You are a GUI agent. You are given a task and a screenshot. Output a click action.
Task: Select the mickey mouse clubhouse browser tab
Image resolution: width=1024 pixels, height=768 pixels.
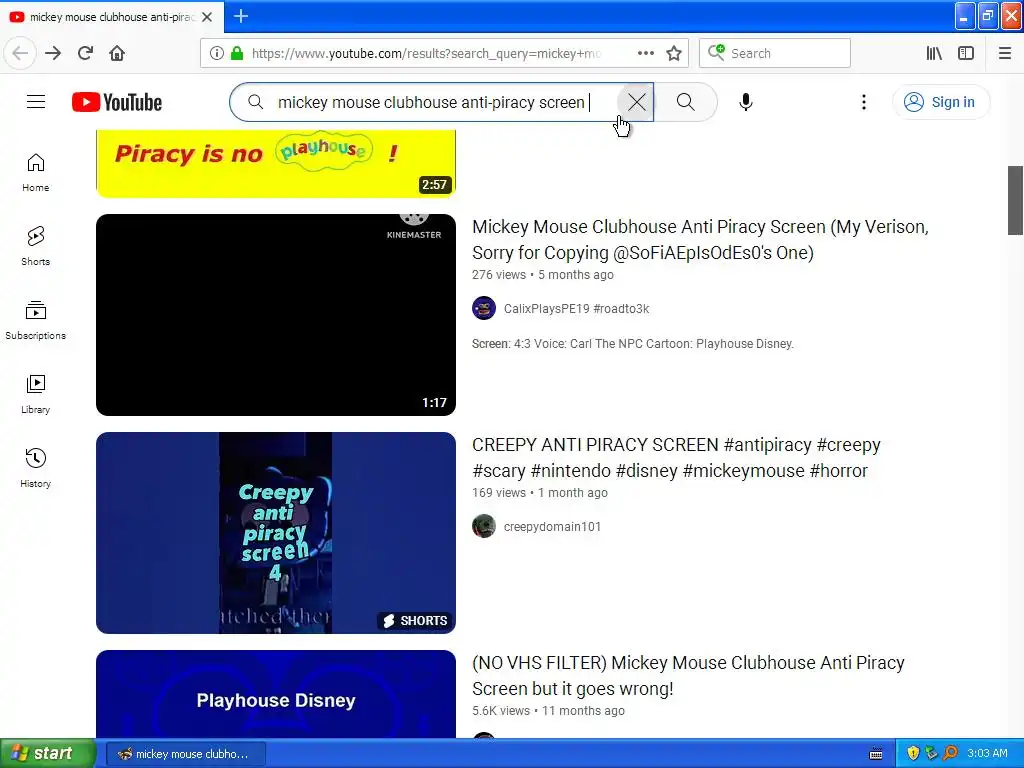pyautogui.click(x=112, y=17)
